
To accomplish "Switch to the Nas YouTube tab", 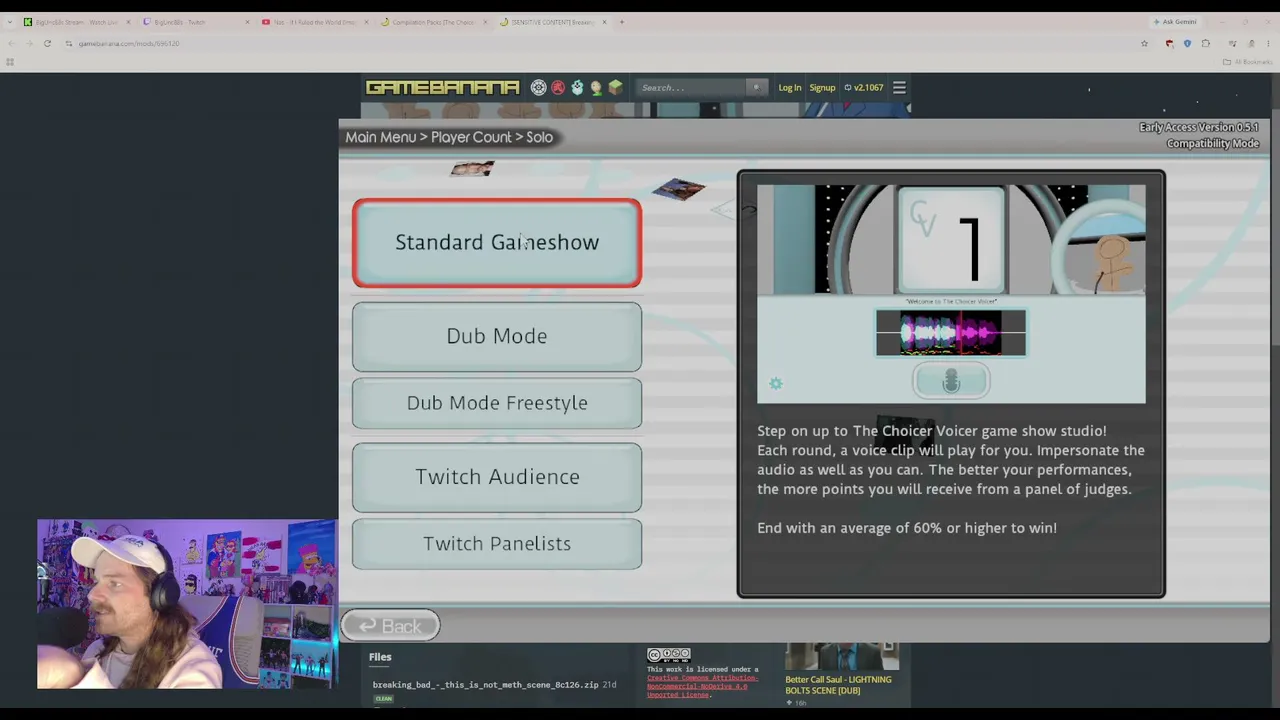I will pos(313,22).
